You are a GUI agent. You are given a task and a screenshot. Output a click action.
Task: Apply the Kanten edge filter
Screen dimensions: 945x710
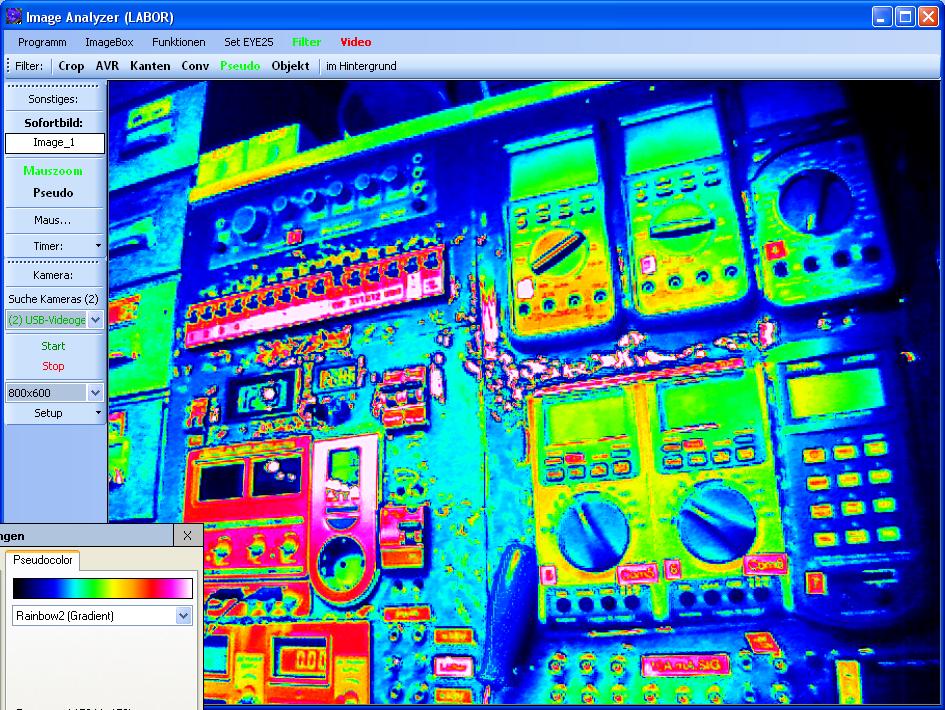tap(150, 66)
